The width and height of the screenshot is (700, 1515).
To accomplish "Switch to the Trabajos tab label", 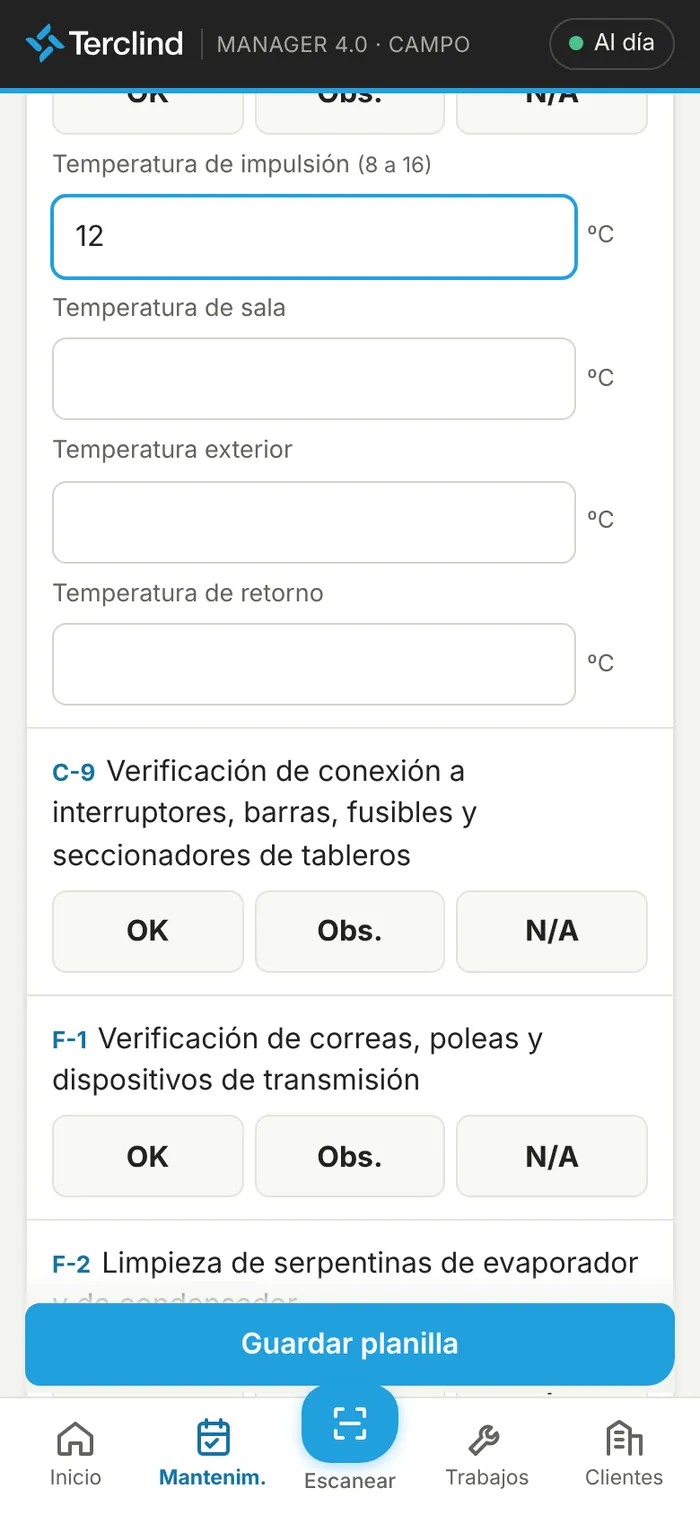I will 487,1478.
